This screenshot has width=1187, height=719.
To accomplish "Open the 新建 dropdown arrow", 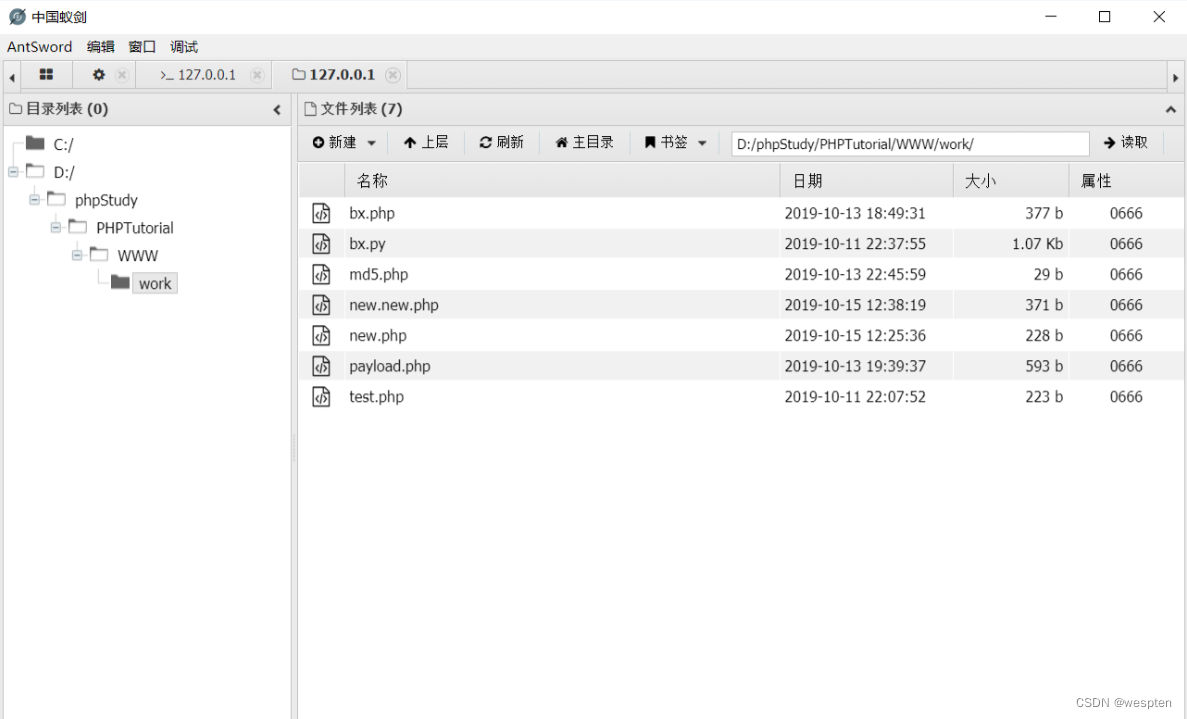I will coord(372,143).
